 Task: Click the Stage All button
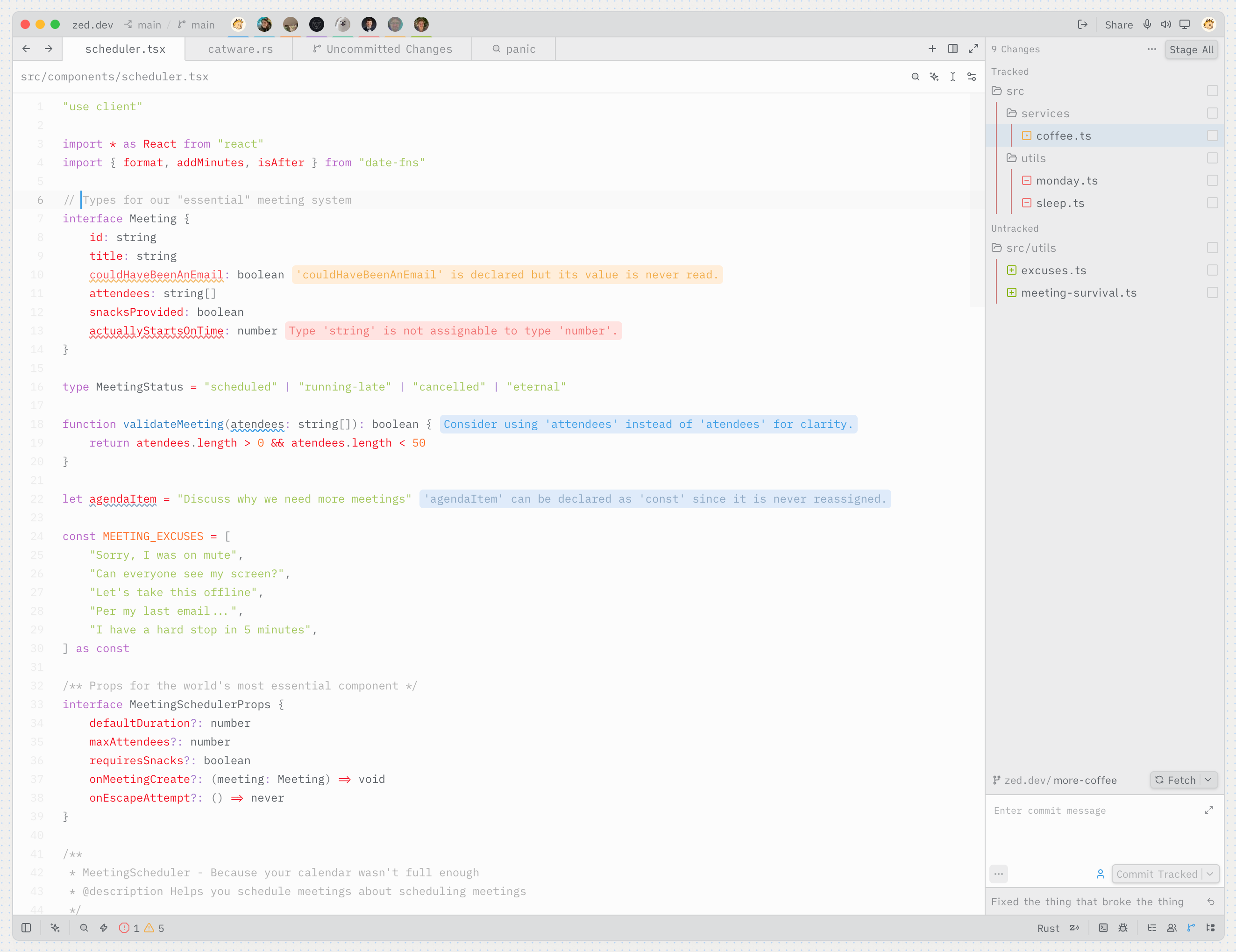1191,50
